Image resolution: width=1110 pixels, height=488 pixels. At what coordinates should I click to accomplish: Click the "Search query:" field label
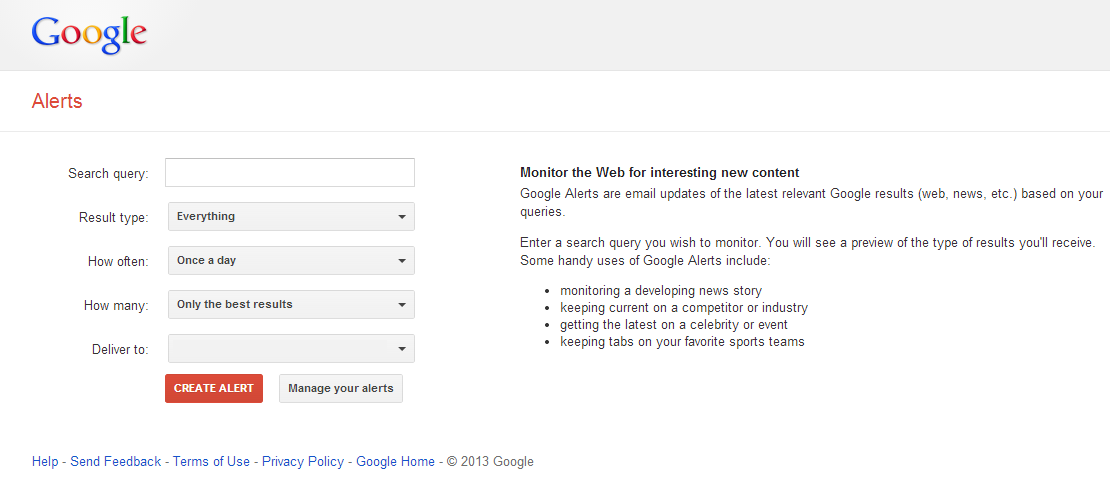click(108, 174)
